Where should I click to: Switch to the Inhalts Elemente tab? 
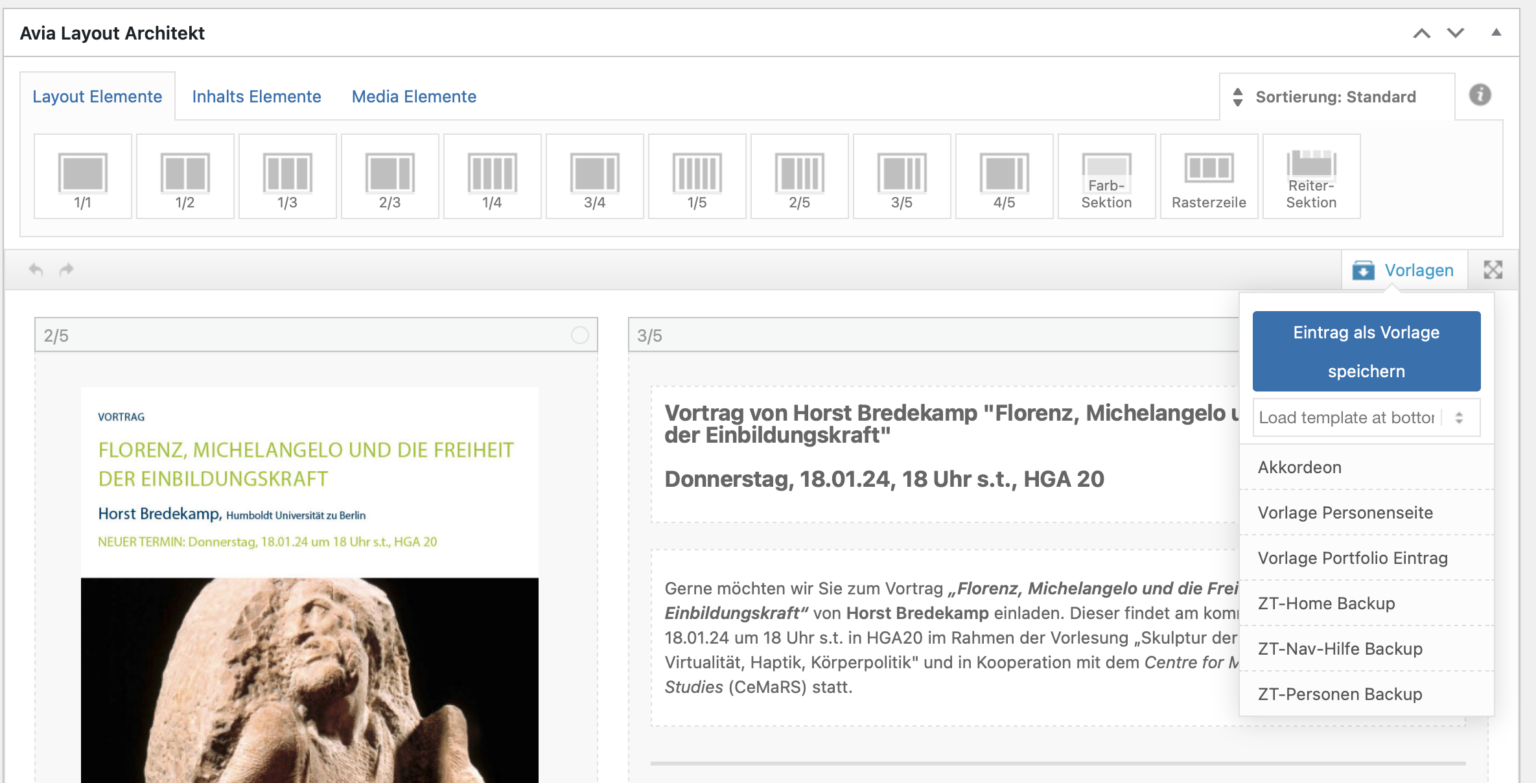click(x=257, y=96)
